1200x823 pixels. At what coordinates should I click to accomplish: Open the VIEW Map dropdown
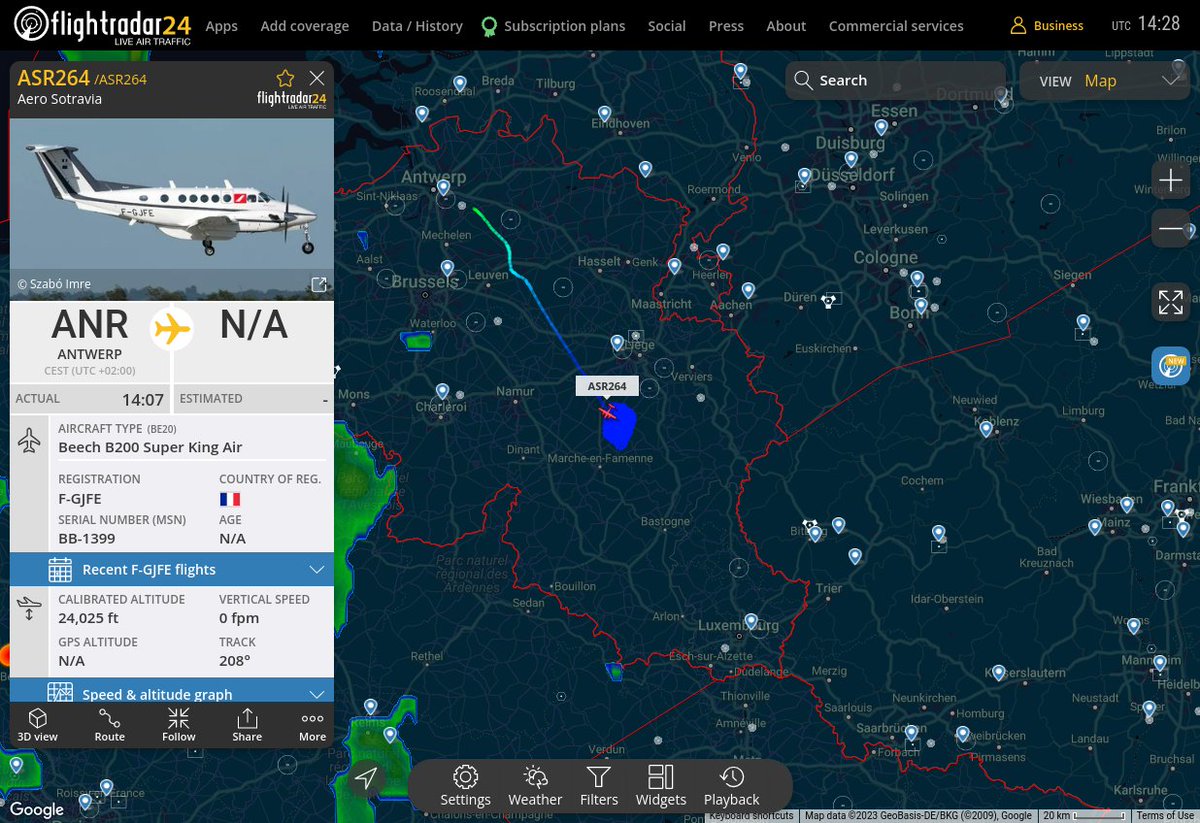pyautogui.click(x=1105, y=81)
